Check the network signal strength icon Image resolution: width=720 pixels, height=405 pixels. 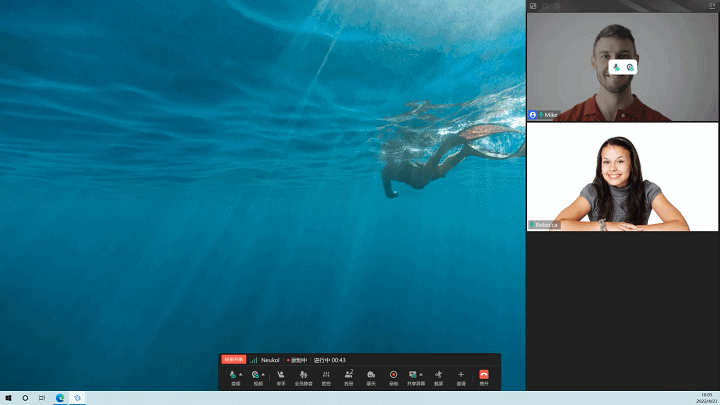pos(253,360)
